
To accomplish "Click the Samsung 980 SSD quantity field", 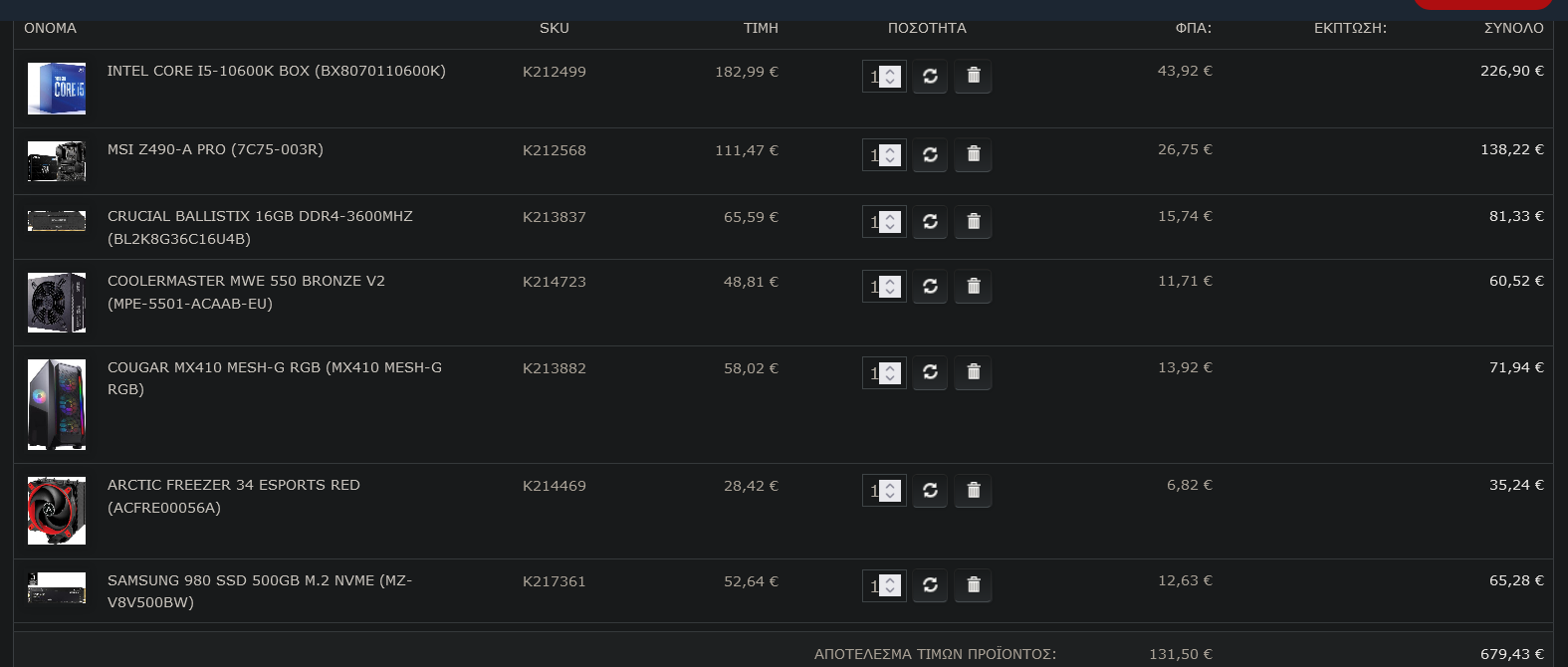I will (884, 585).
